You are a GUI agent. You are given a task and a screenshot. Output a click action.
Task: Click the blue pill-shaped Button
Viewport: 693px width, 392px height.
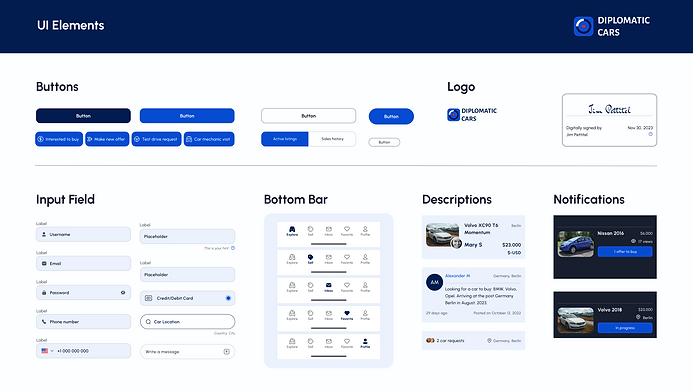(x=391, y=116)
